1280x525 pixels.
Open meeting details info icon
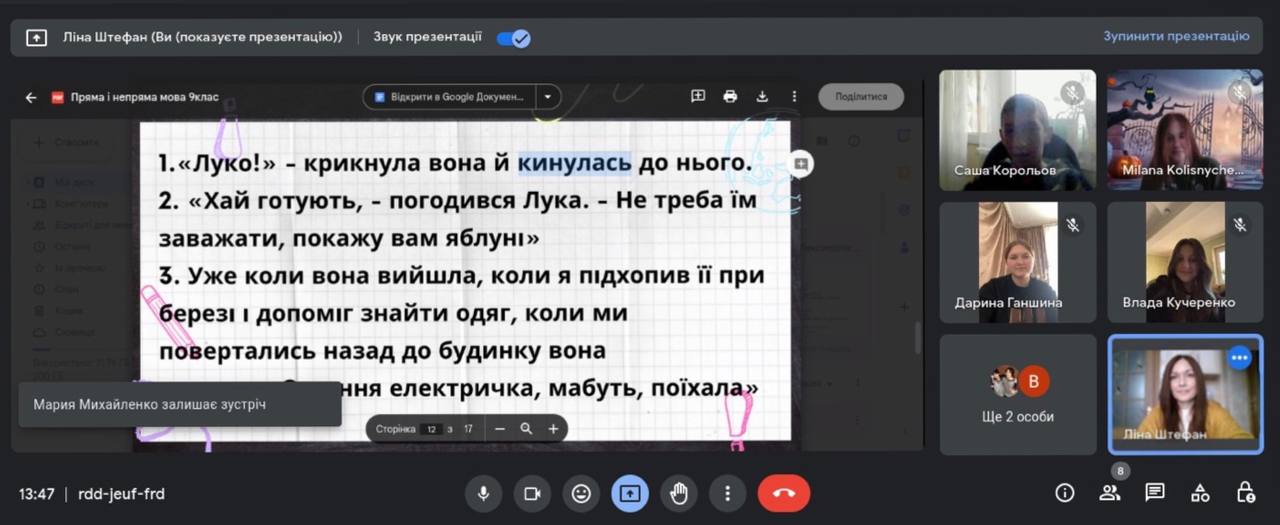(x=1065, y=492)
